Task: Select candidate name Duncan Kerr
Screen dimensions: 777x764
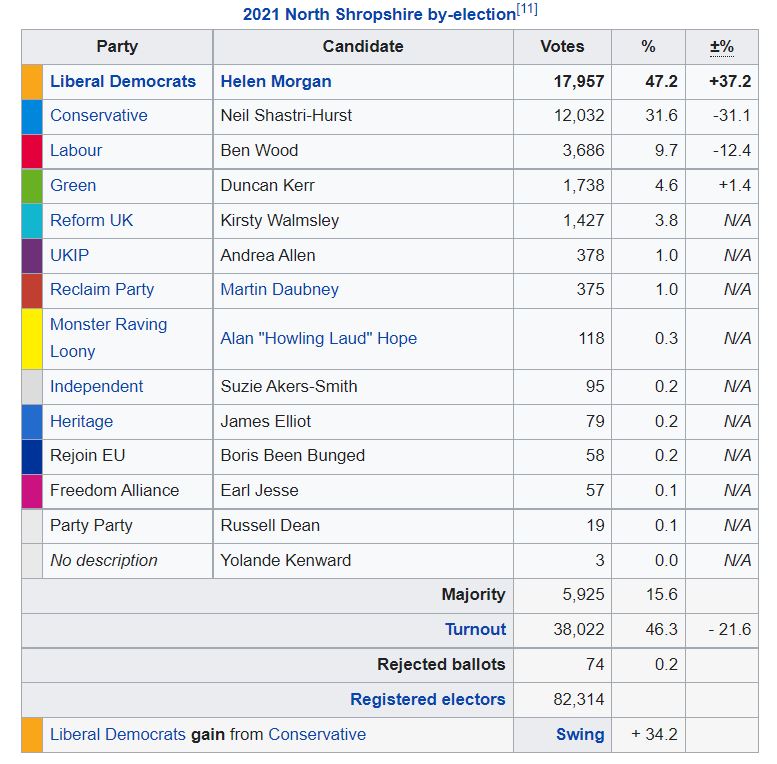Action: (267, 185)
